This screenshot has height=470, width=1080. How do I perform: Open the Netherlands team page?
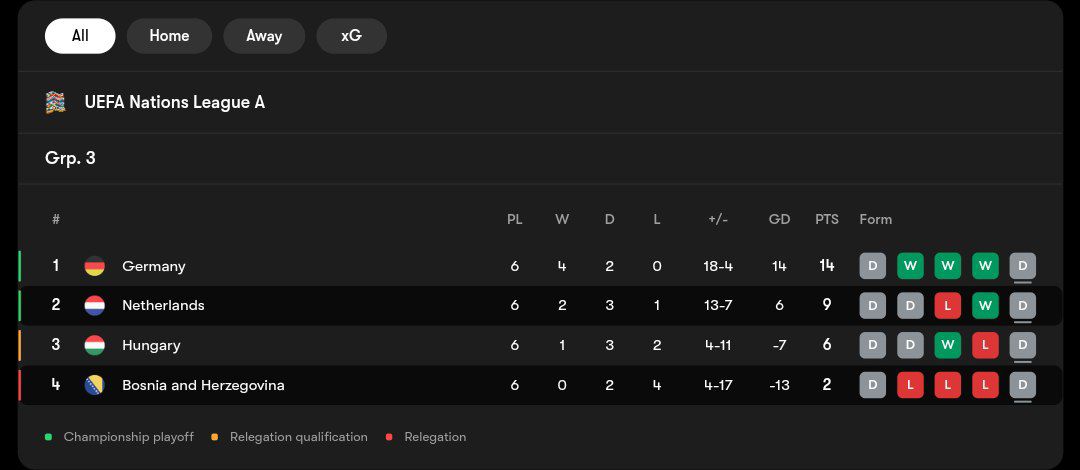click(x=163, y=305)
